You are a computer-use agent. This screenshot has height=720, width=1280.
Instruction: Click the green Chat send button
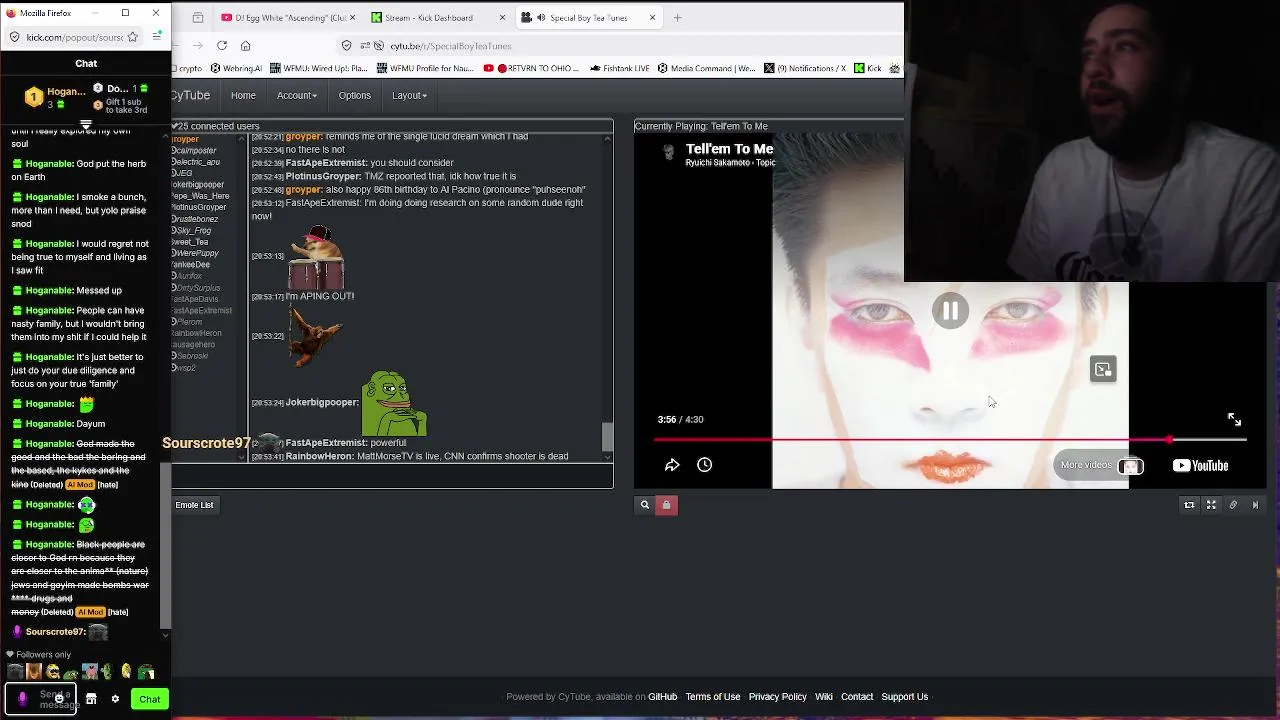point(149,699)
